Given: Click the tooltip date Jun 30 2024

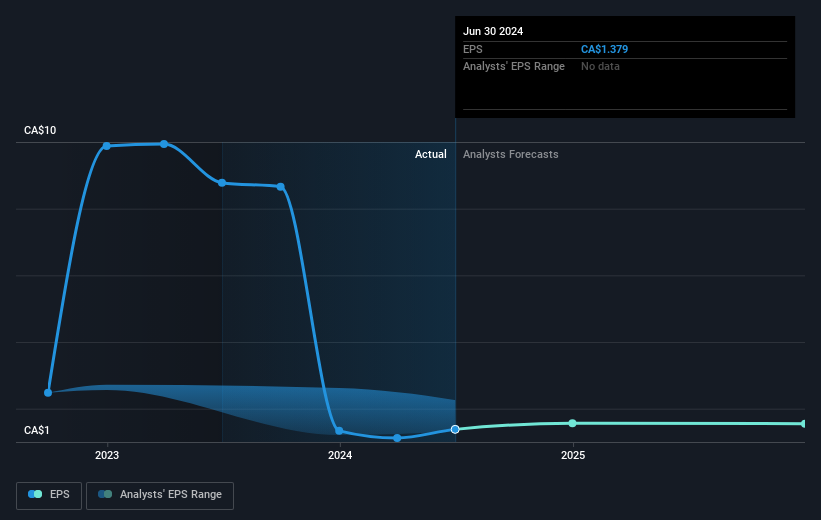Looking at the screenshot, I should tap(493, 31).
